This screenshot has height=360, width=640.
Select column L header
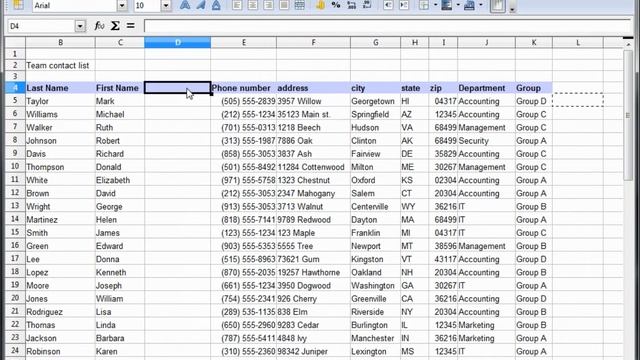click(x=578, y=42)
